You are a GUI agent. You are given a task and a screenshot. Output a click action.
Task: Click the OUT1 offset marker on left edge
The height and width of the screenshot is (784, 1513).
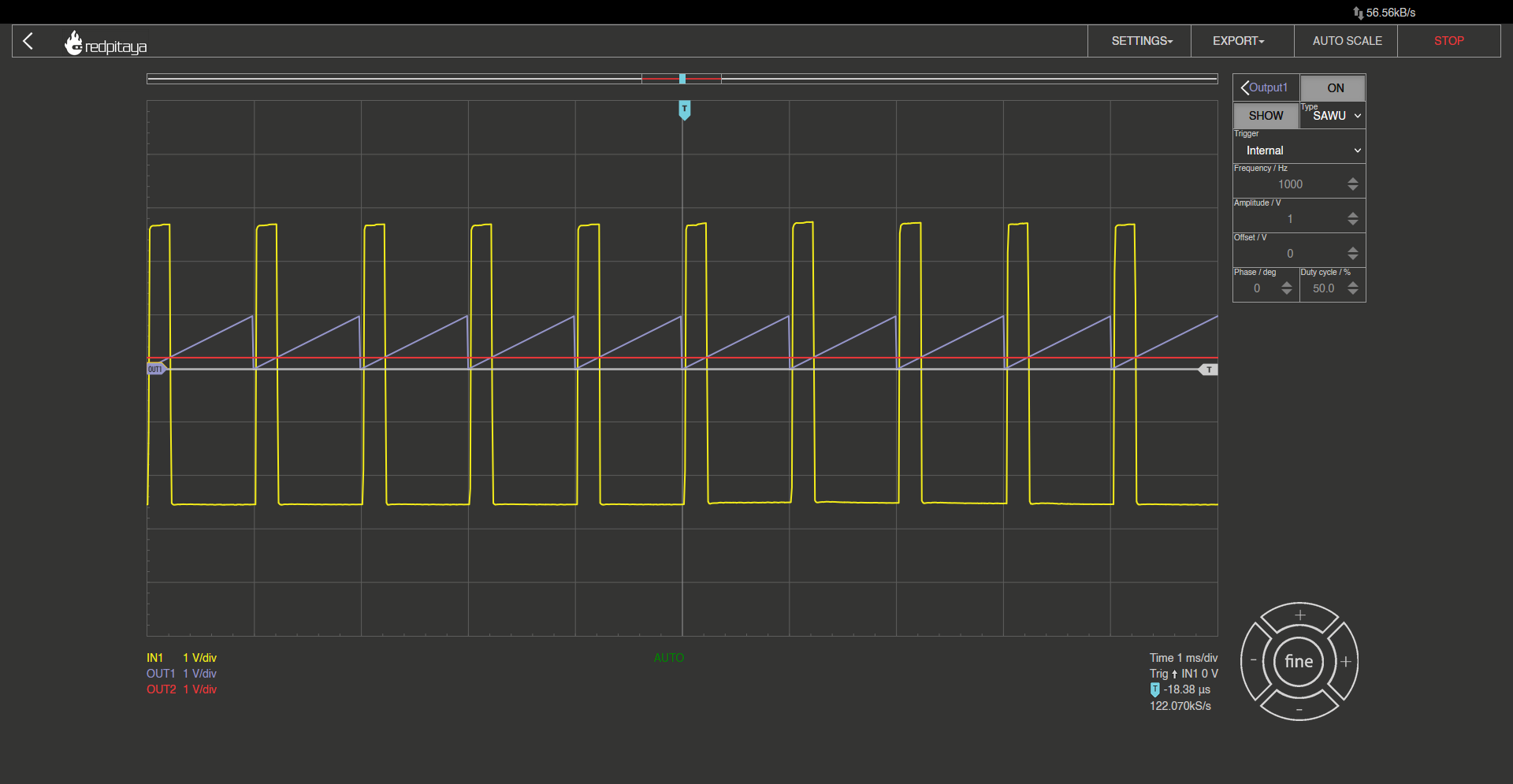click(156, 369)
